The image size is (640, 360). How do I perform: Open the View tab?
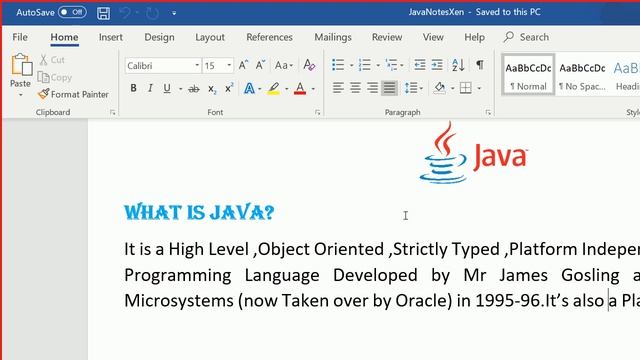(x=433, y=37)
